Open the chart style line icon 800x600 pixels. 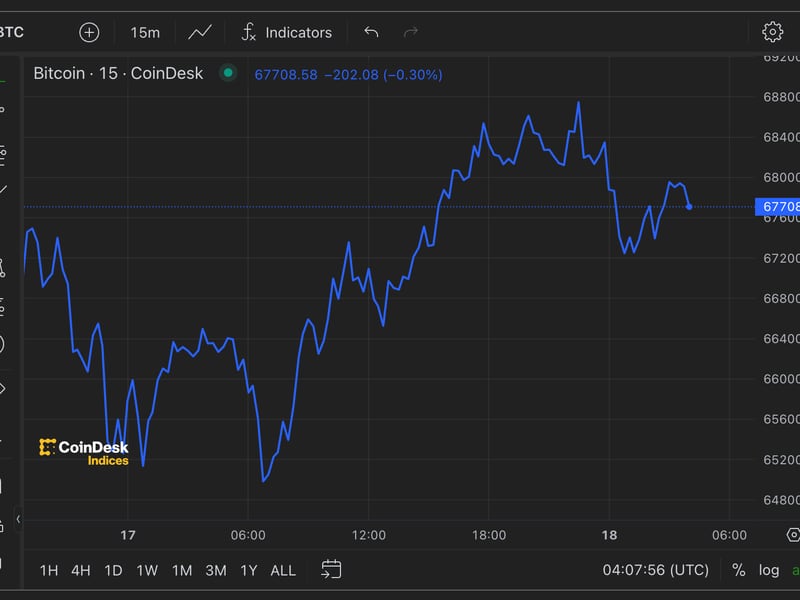tap(200, 32)
